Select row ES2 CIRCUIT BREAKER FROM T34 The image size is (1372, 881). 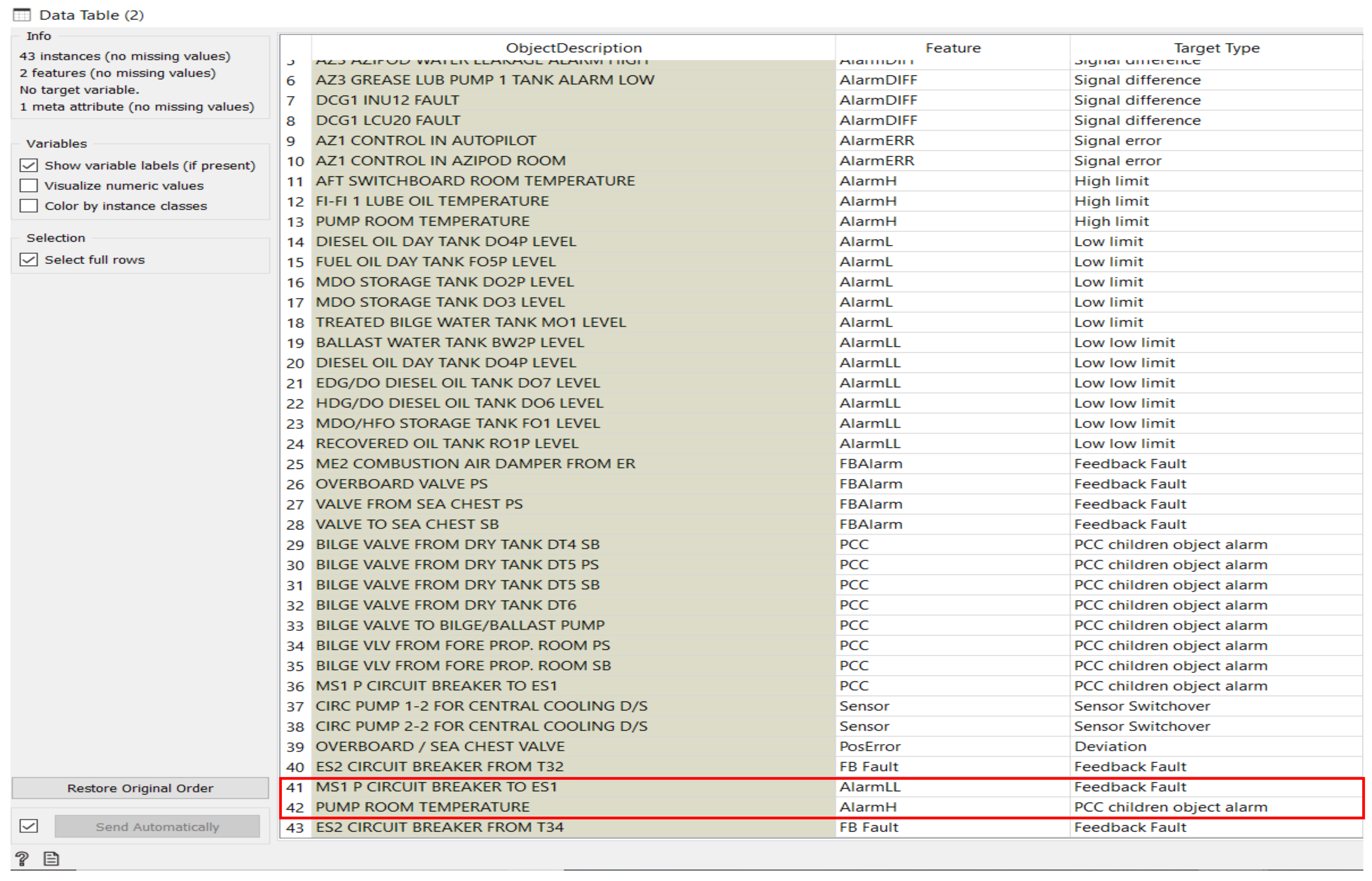(440, 827)
